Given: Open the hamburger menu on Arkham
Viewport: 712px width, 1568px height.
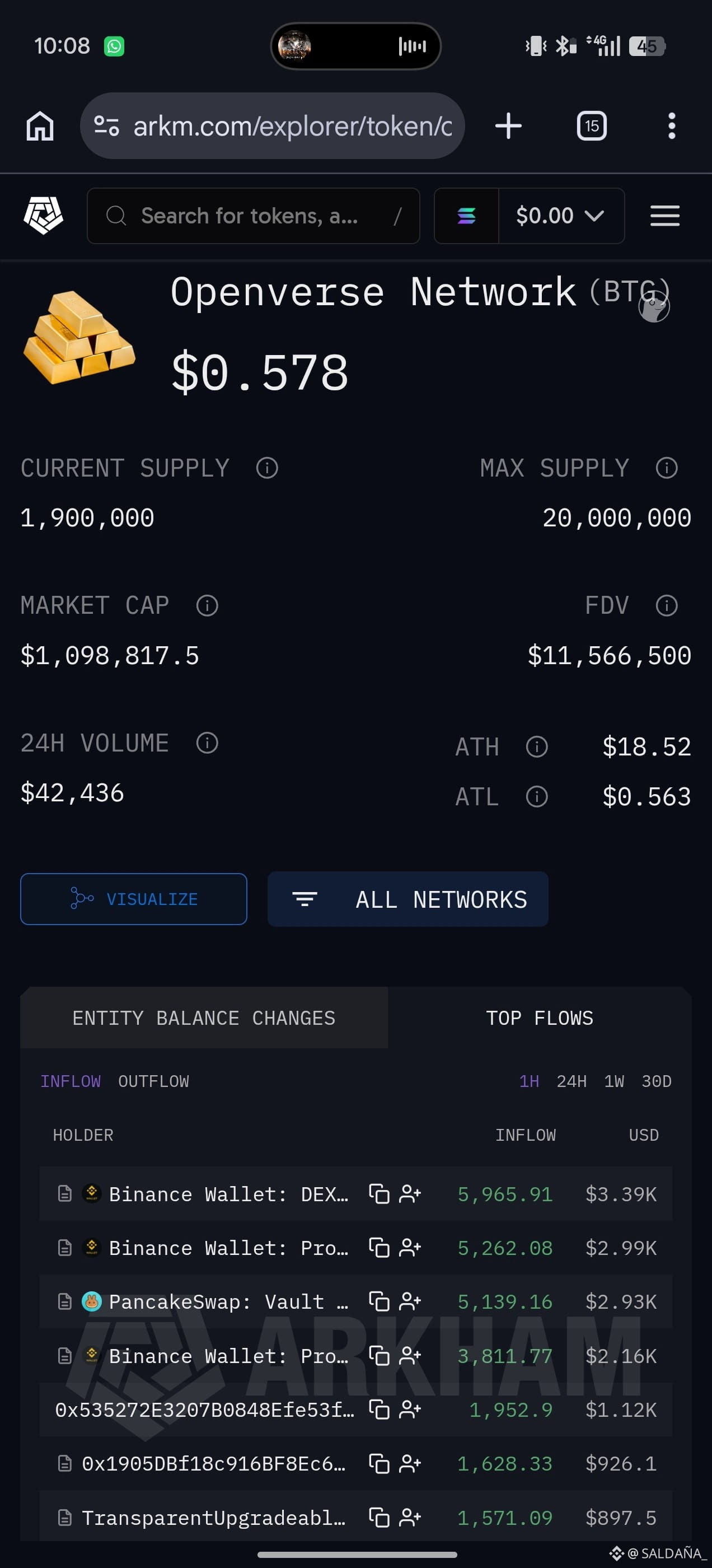Looking at the screenshot, I should 664,216.
